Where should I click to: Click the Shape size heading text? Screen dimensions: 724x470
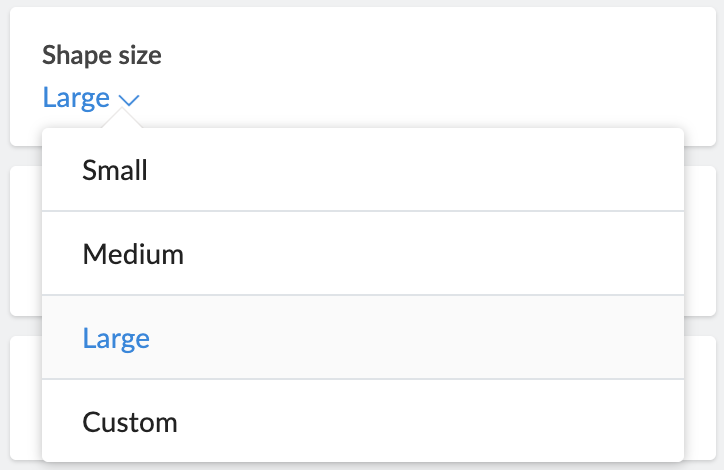101,56
